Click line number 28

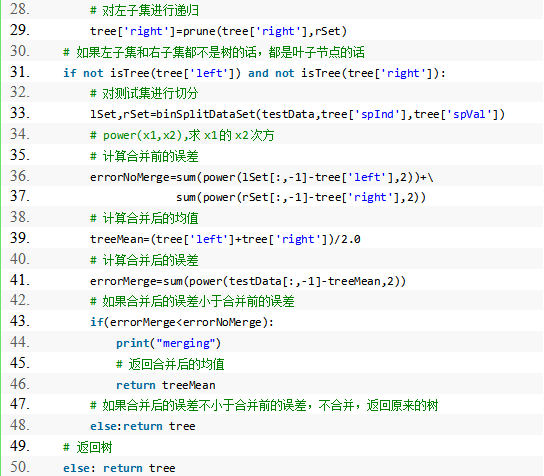[x=20, y=9]
